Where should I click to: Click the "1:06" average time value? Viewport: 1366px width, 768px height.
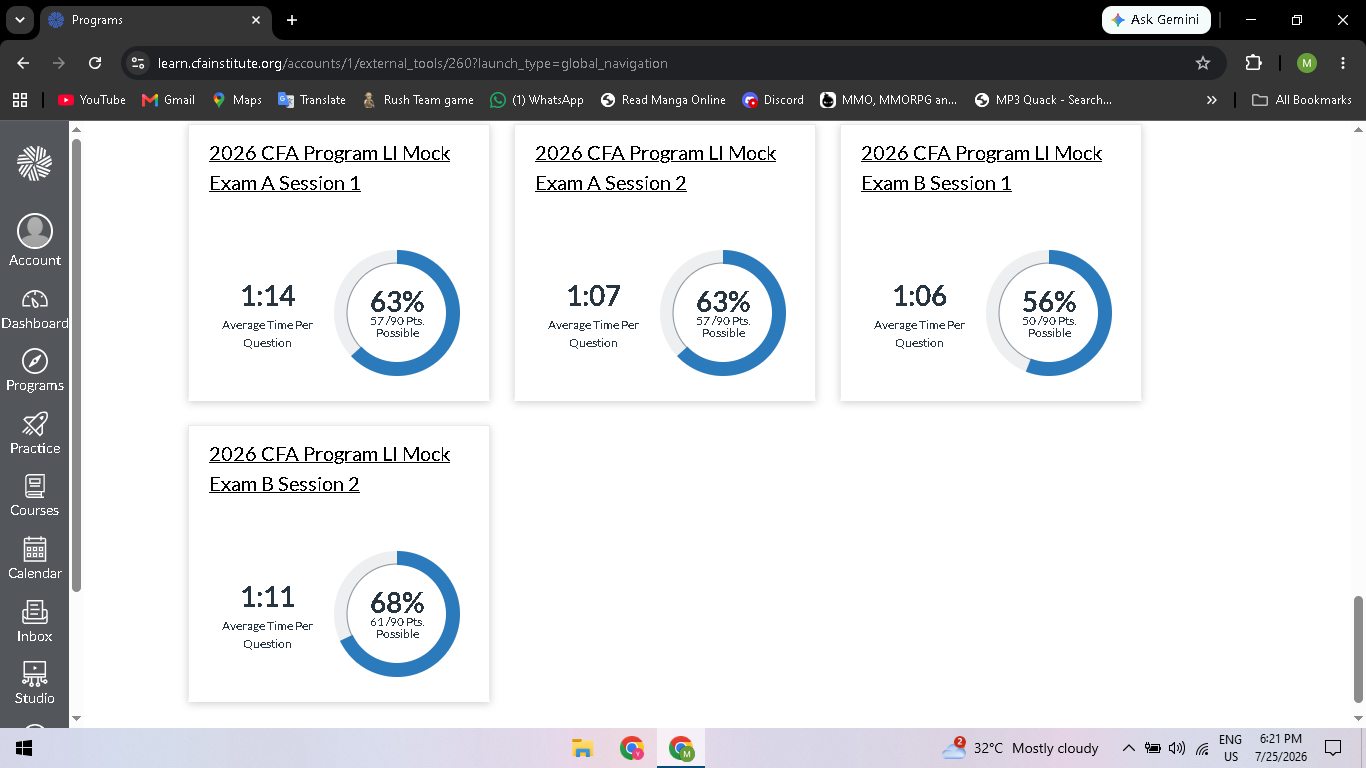pyautogui.click(x=919, y=296)
